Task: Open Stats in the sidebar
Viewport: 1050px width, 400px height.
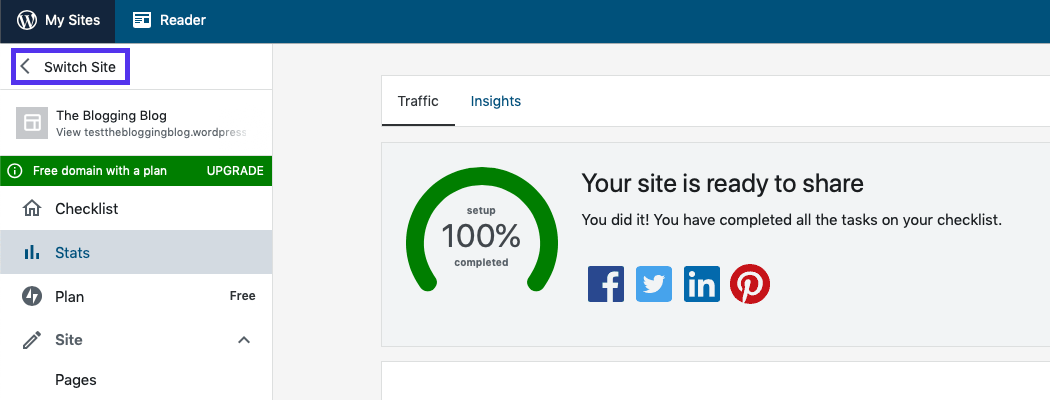Action: tap(72, 253)
